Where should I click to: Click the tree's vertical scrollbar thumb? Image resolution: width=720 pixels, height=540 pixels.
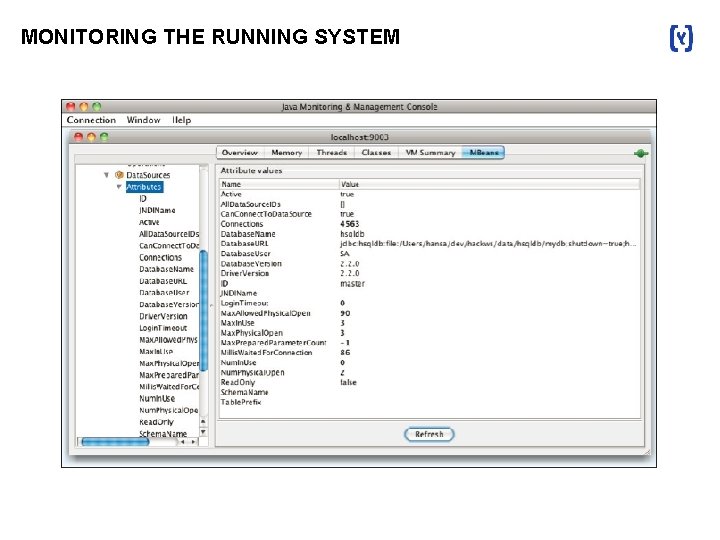click(203, 310)
